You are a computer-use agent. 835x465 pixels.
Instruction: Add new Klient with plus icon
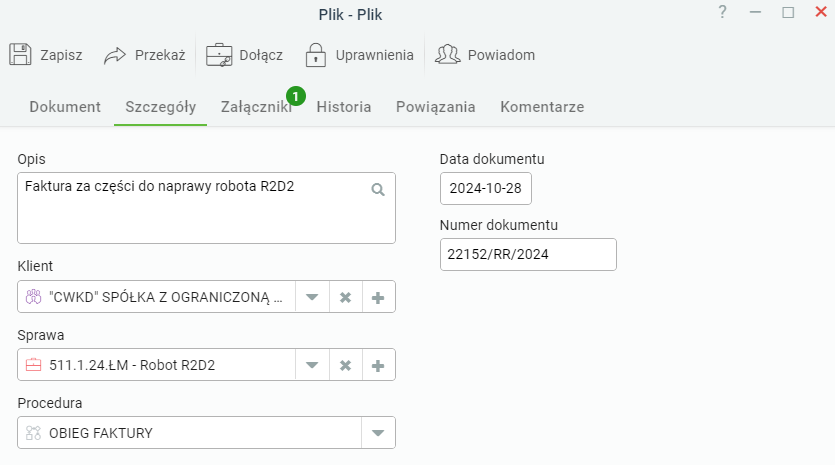tap(378, 297)
